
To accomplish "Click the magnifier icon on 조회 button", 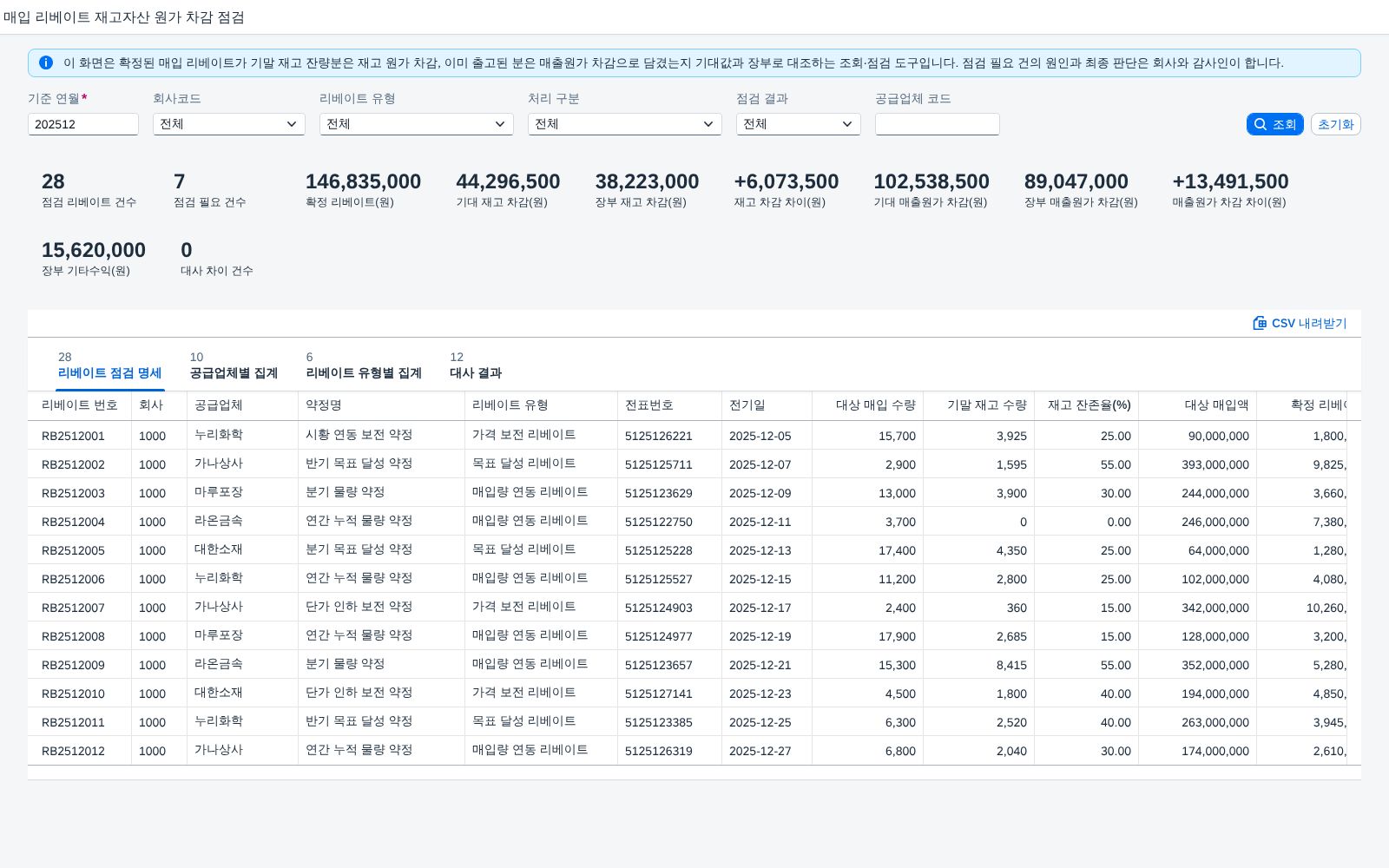I will 1261,124.
